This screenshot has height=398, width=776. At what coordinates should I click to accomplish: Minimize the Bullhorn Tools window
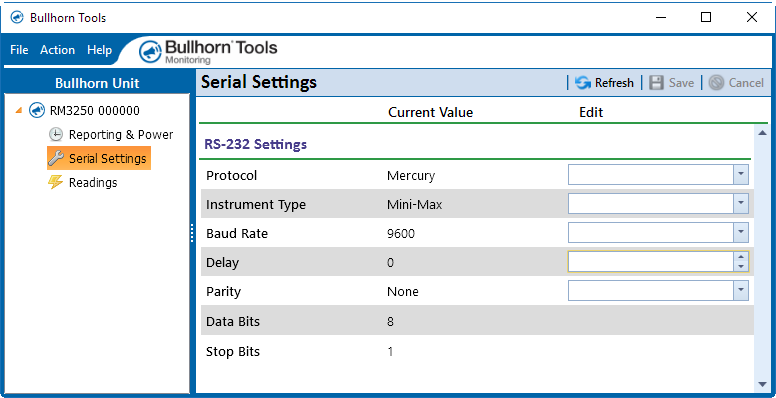coord(661,17)
